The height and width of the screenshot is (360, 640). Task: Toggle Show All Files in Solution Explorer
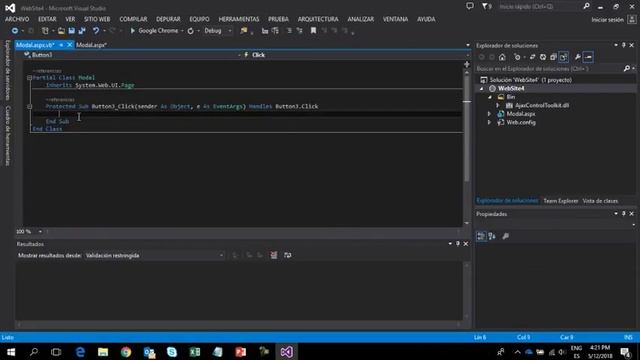tap(564, 57)
